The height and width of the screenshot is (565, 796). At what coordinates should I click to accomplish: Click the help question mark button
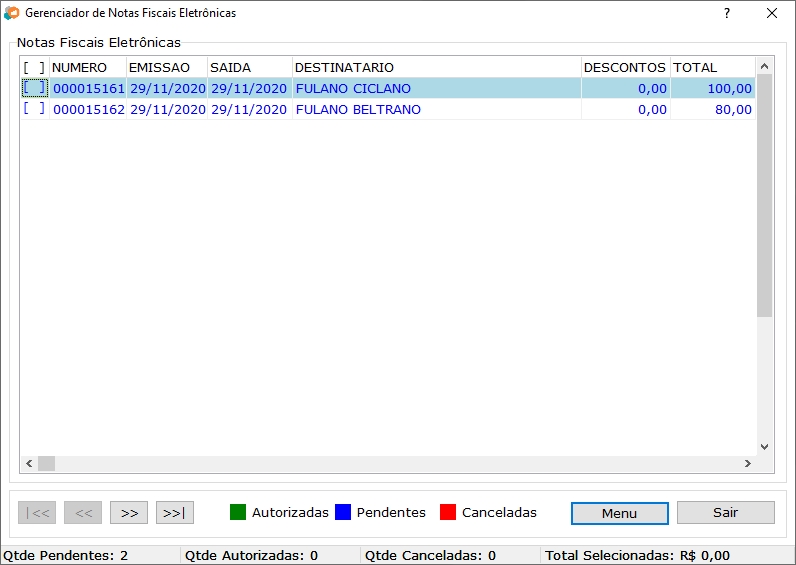coord(726,14)
